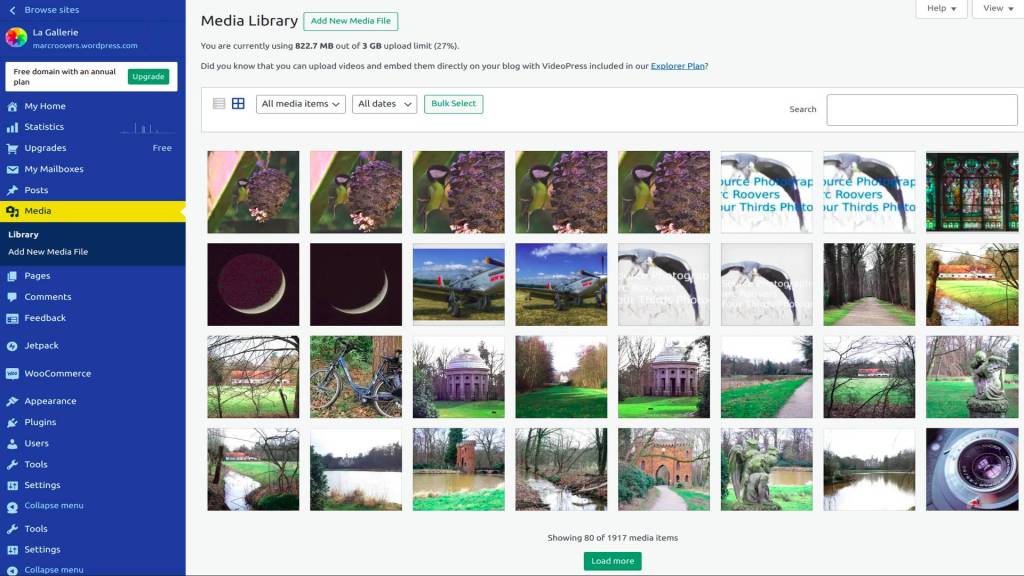This screenshot has width=1024, height=576.
Task: Expand the Help dropdown tab
Action: pos(941,8)
